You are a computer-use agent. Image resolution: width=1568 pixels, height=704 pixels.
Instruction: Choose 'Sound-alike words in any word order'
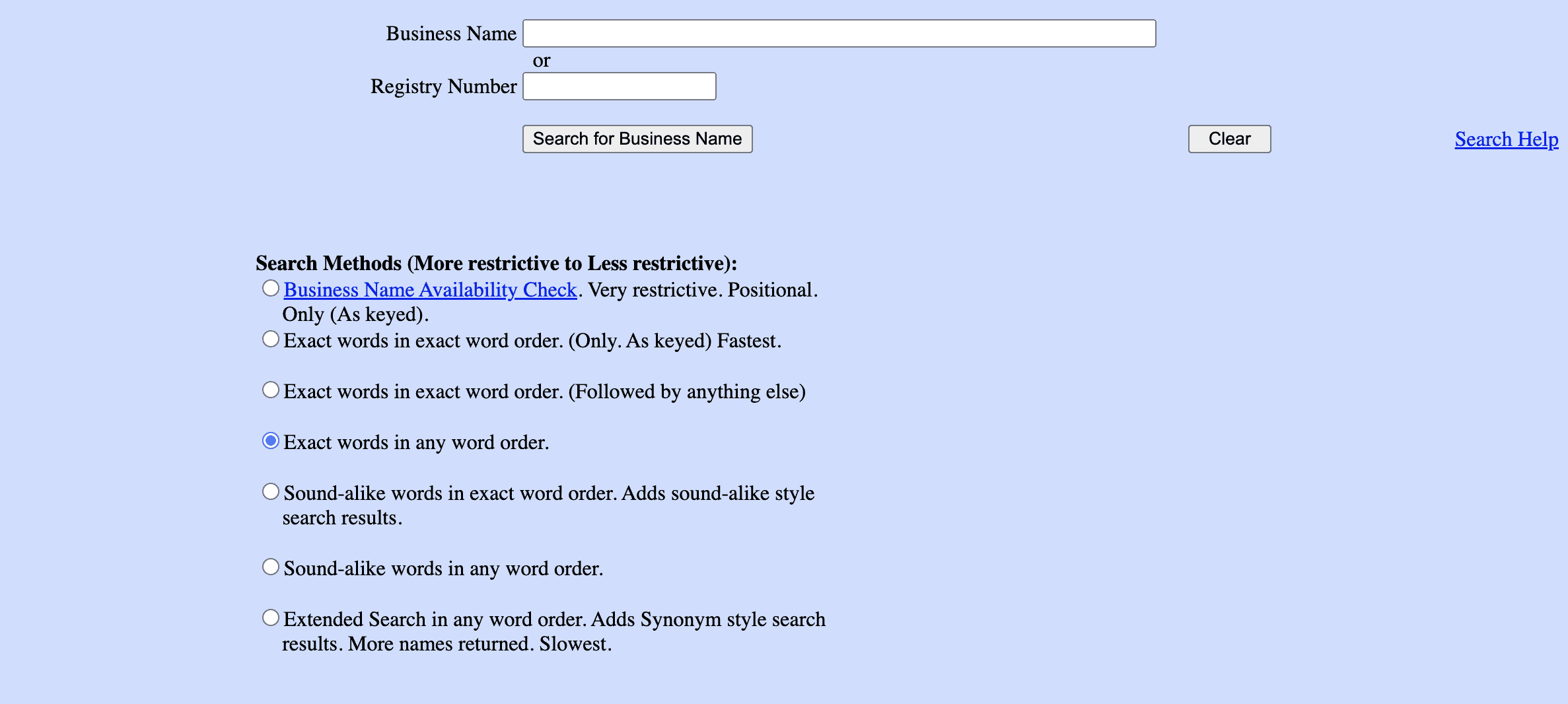pyautogui.click(x=270, y=567)
